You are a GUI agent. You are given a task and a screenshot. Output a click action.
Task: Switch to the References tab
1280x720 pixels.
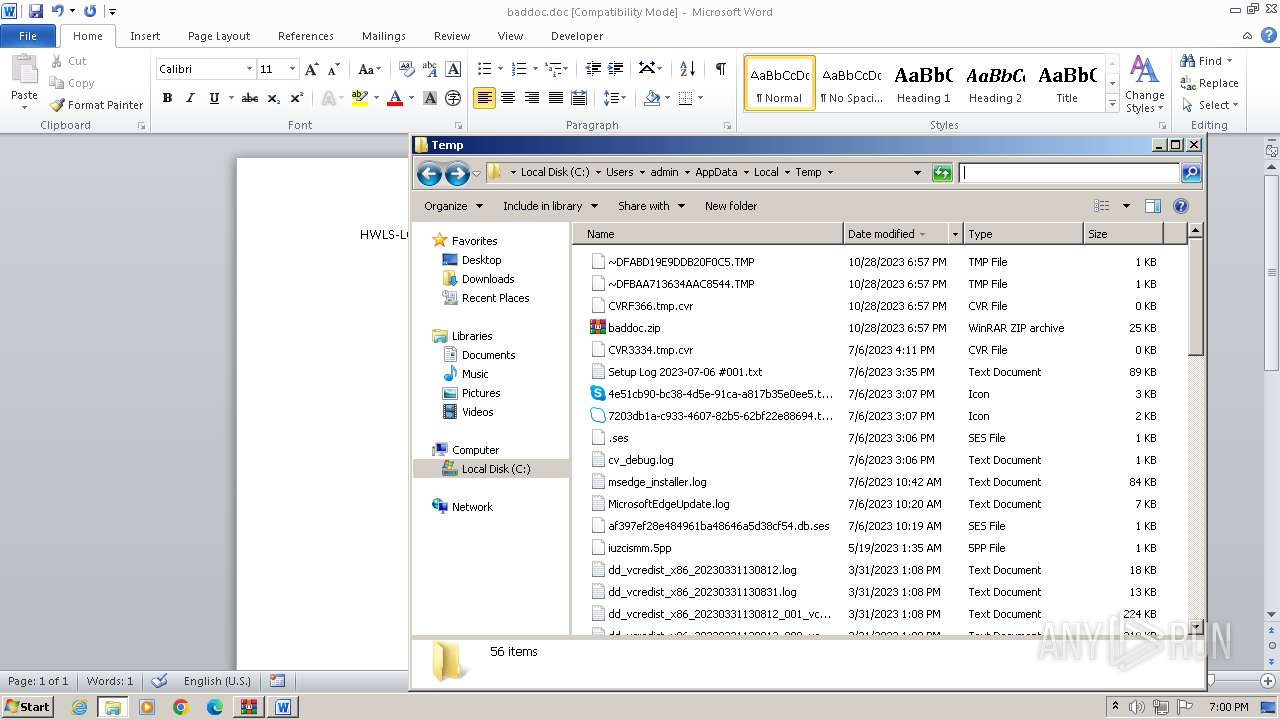(x=306, y=36)
